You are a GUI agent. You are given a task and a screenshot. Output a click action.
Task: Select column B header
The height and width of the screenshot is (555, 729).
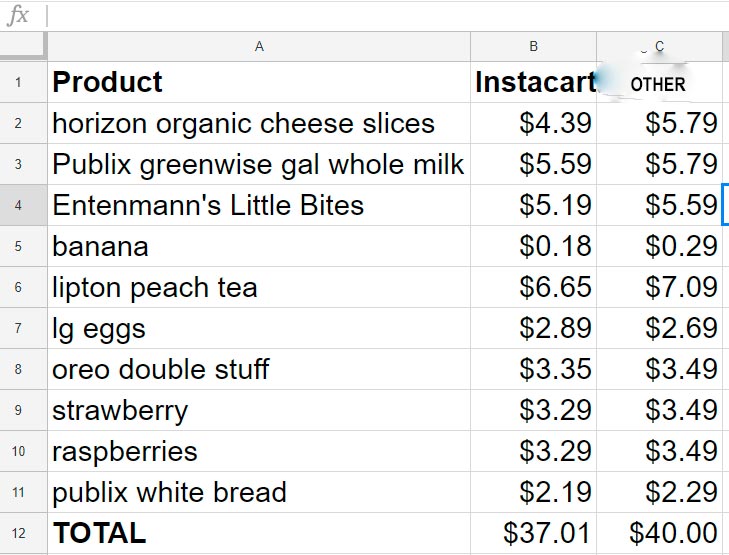point(534,46)
